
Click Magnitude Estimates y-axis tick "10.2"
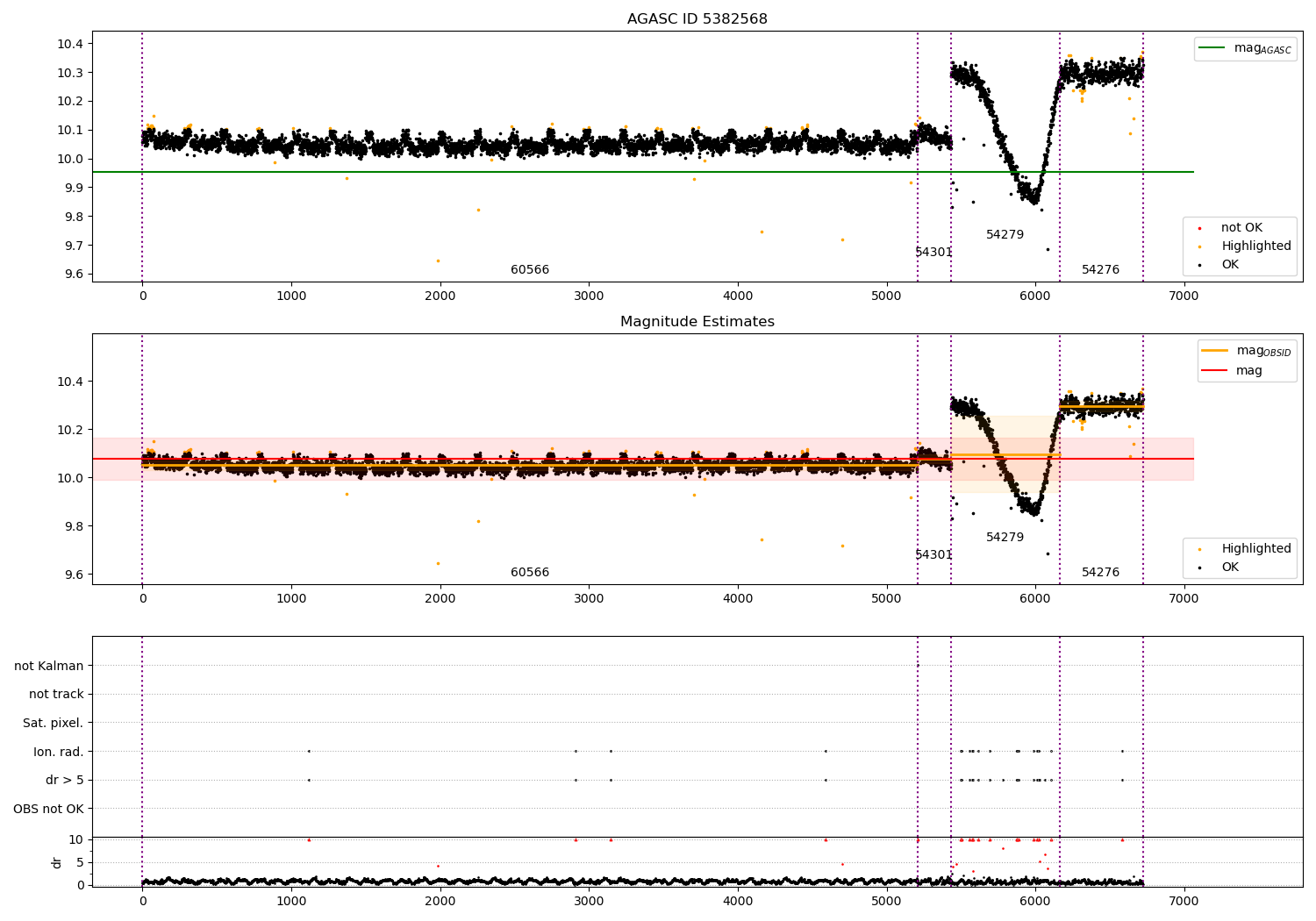pyautogui.click(x=69, y=431)
